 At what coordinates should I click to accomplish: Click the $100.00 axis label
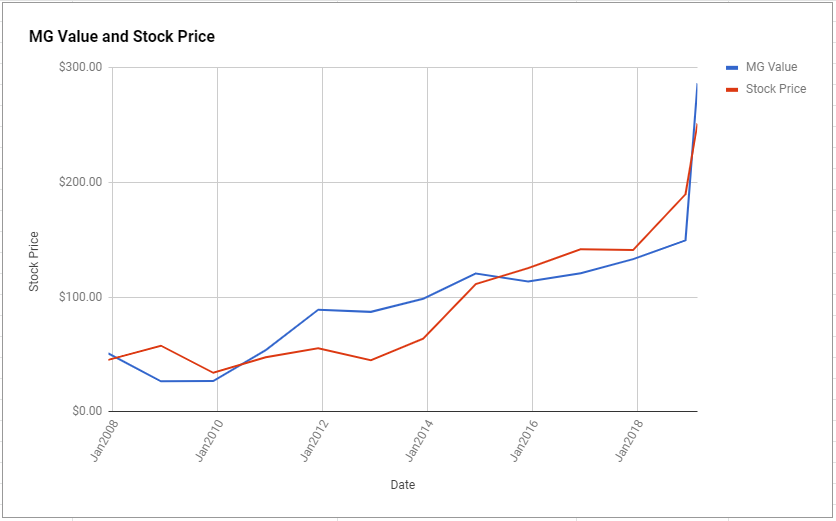click(81, 297)
